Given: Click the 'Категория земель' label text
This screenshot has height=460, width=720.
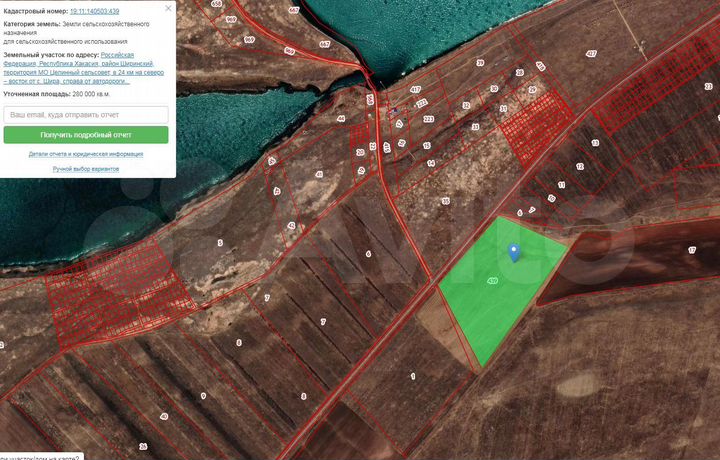Looking at the screenshot, I should click(32, 24).
